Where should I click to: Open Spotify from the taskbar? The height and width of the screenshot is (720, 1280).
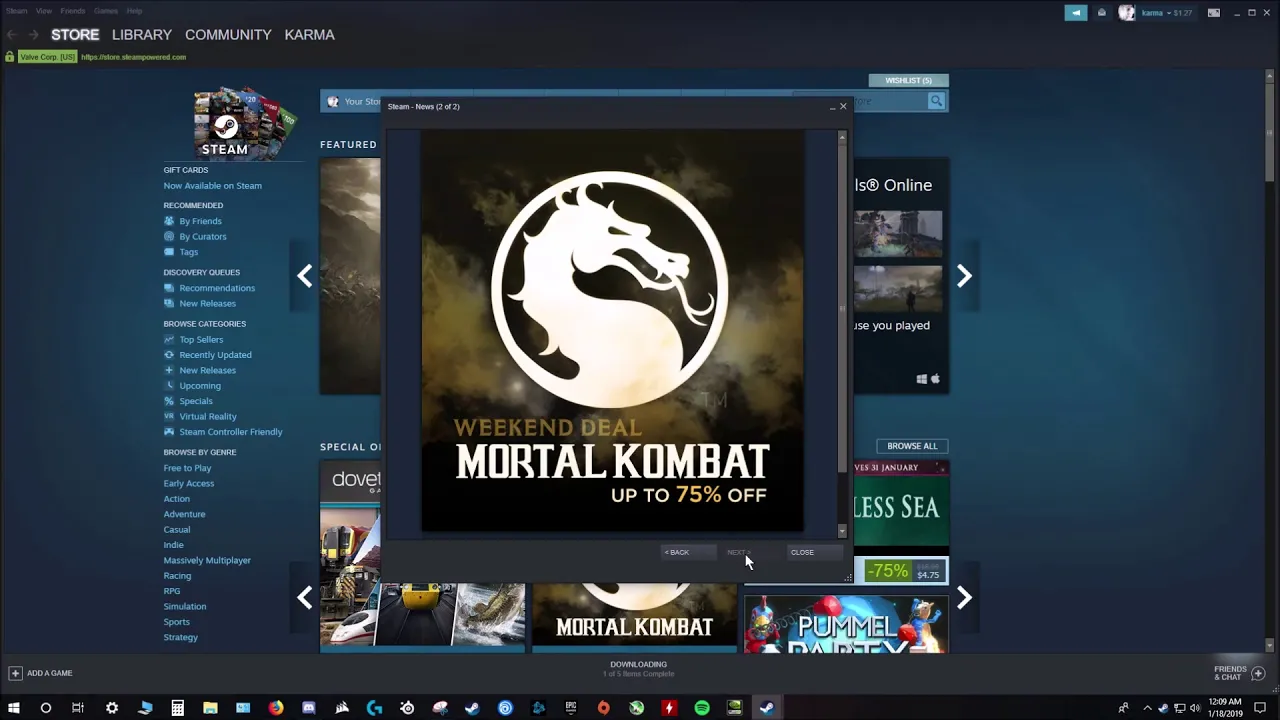point(702,708)
